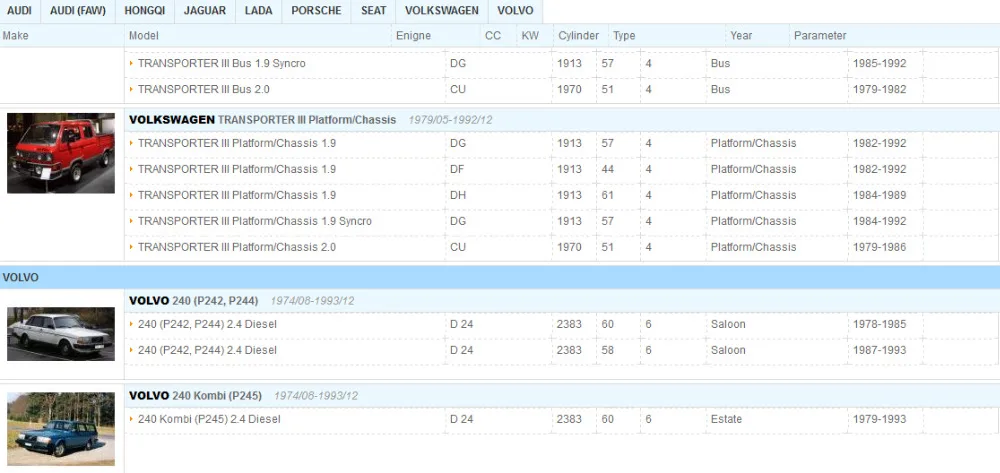Open the SEAT tab

pyautogui.click(x=373, y=11)
